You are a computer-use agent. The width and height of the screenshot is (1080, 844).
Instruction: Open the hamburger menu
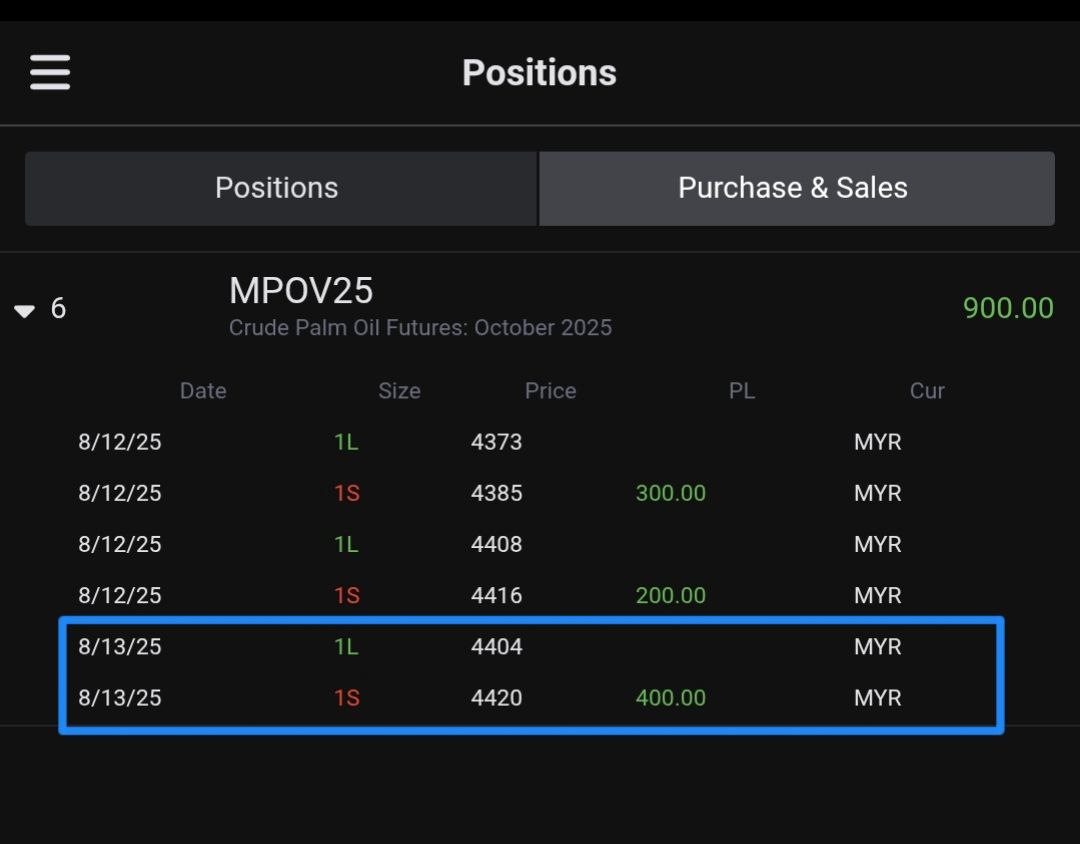[50, 73]
